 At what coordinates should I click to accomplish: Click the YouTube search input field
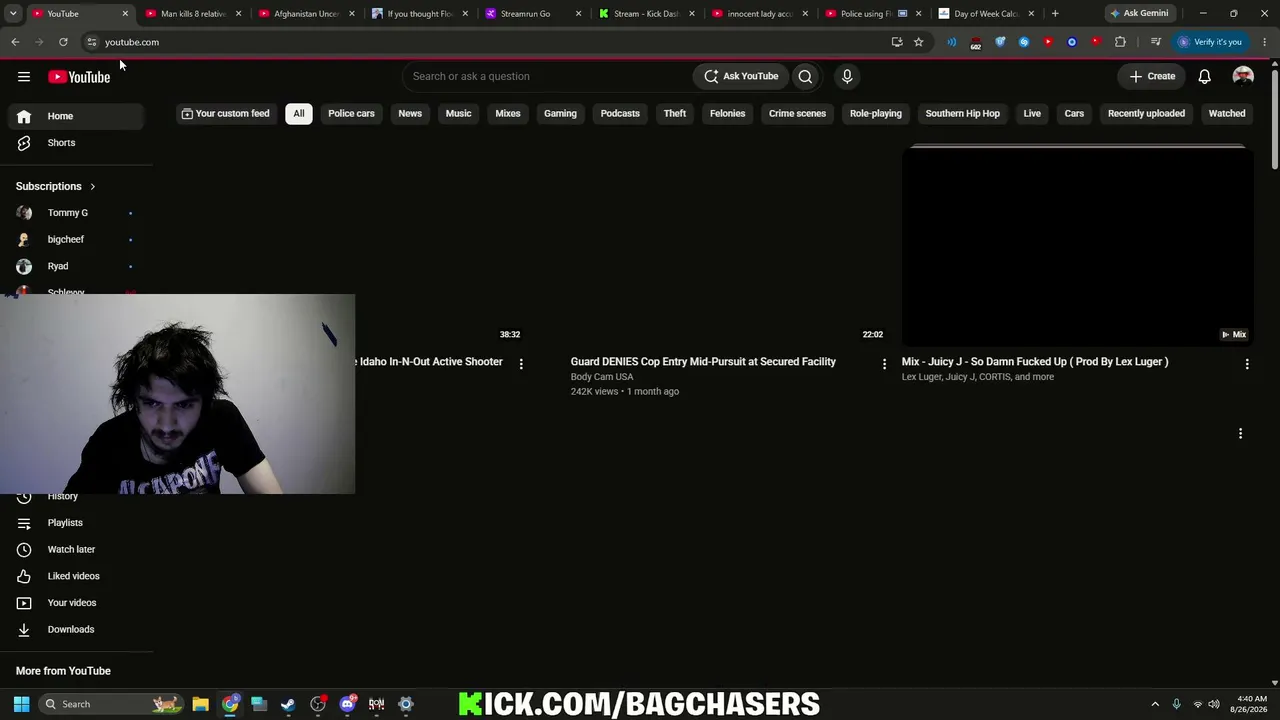546,76
